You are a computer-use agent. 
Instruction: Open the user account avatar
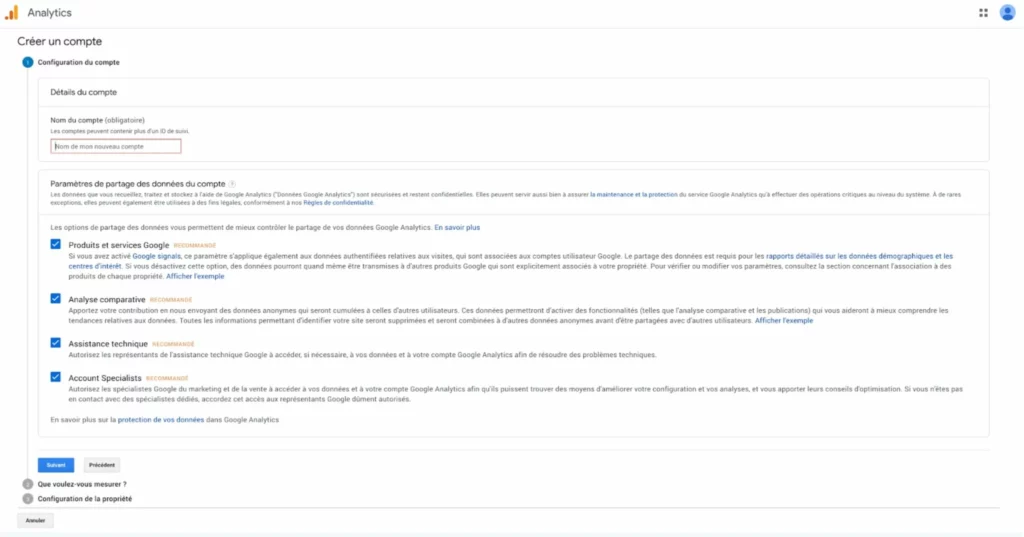click(x=1007, y=12)
